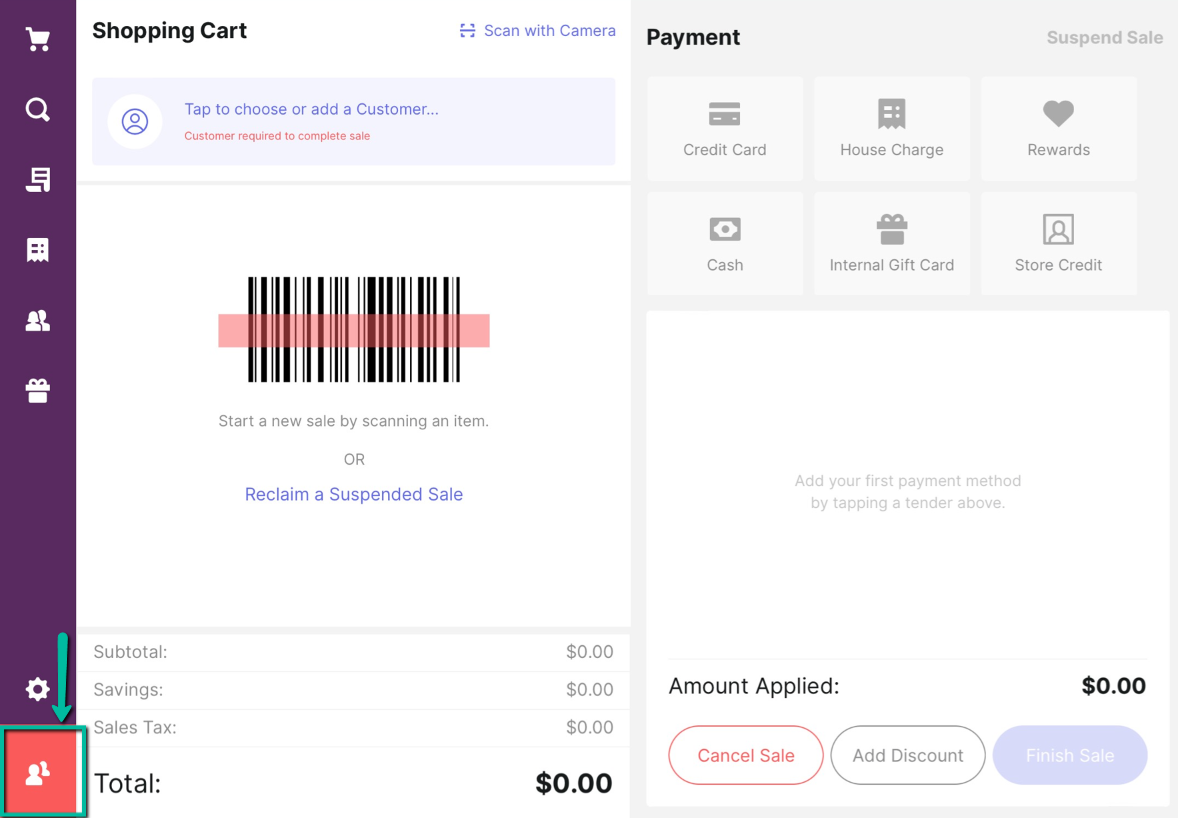1178x818 pixels.
Task: Select Credit Card tender
Action: [725, 128]
